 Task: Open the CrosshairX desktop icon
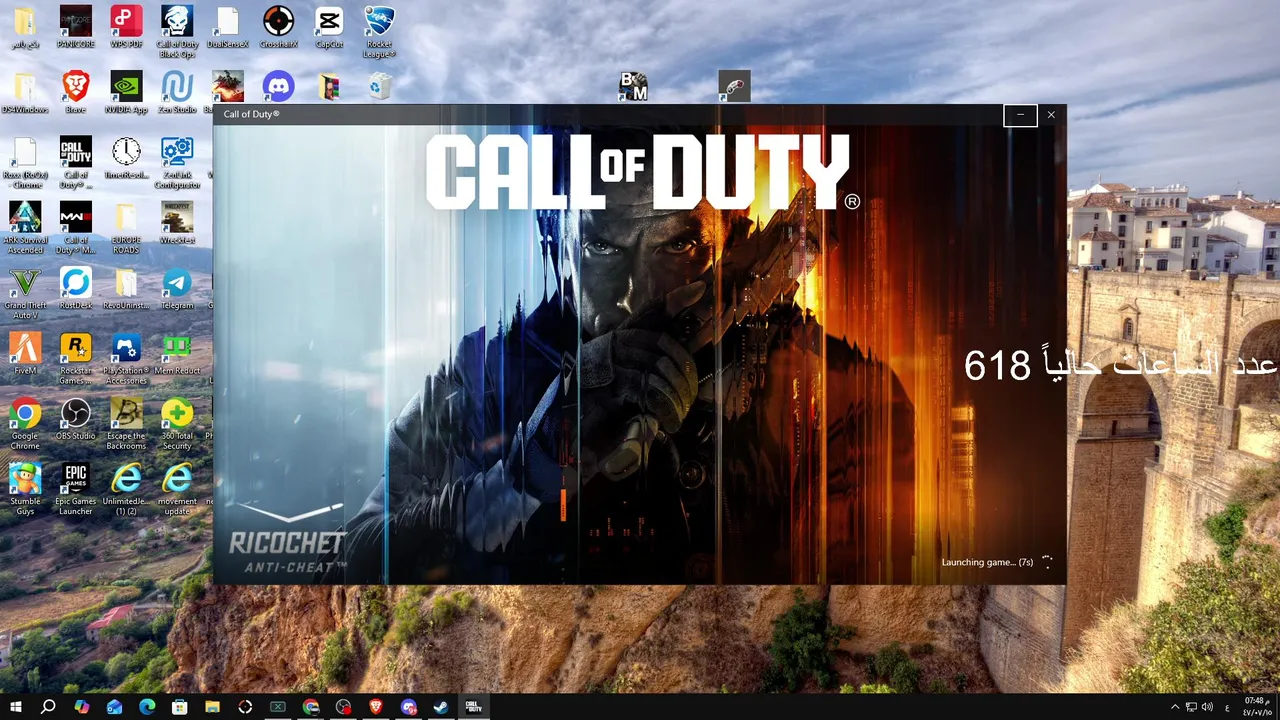[x=279, y=27]
